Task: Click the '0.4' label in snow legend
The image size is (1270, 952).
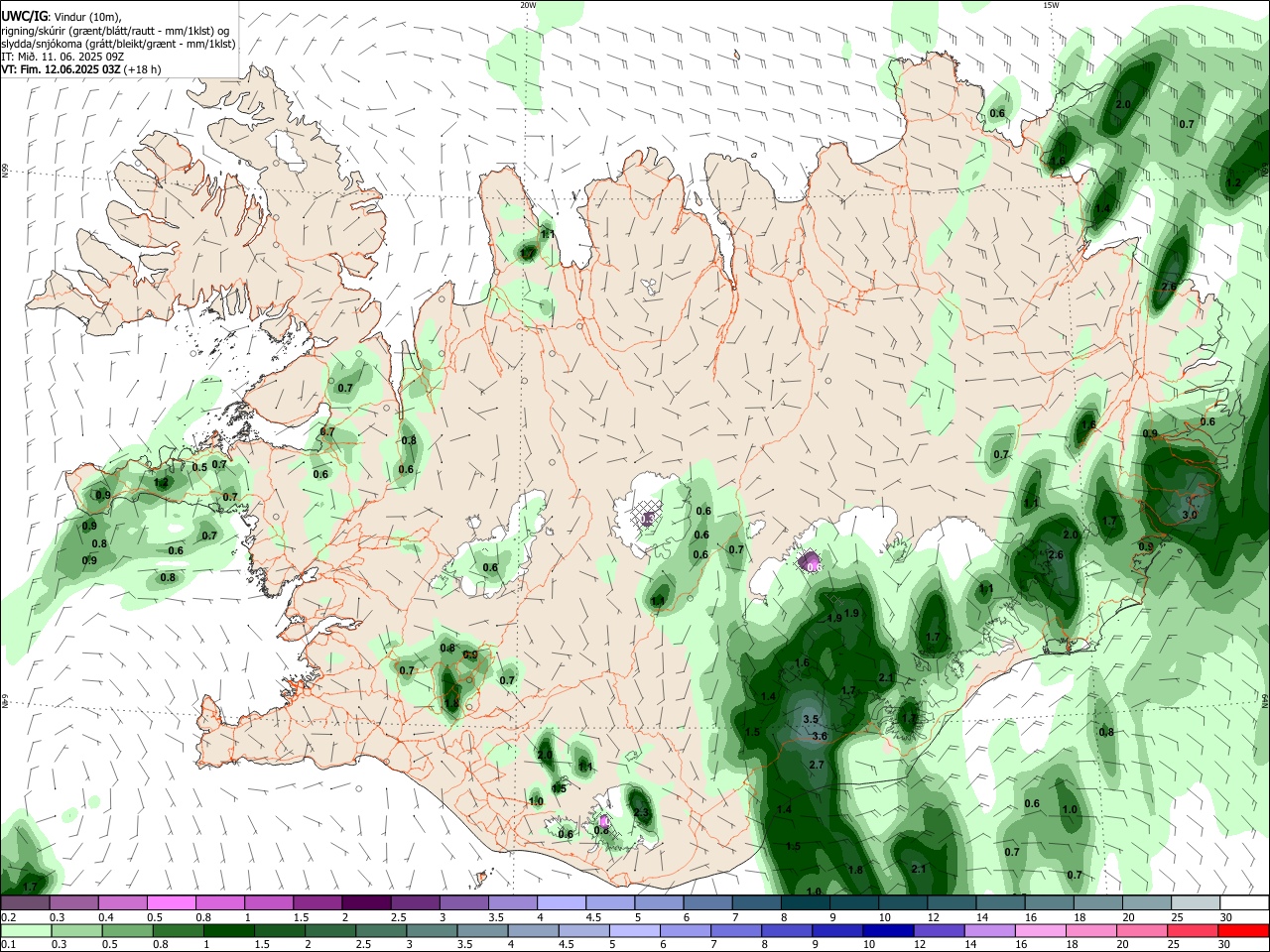Action: [x=105, y=917]
